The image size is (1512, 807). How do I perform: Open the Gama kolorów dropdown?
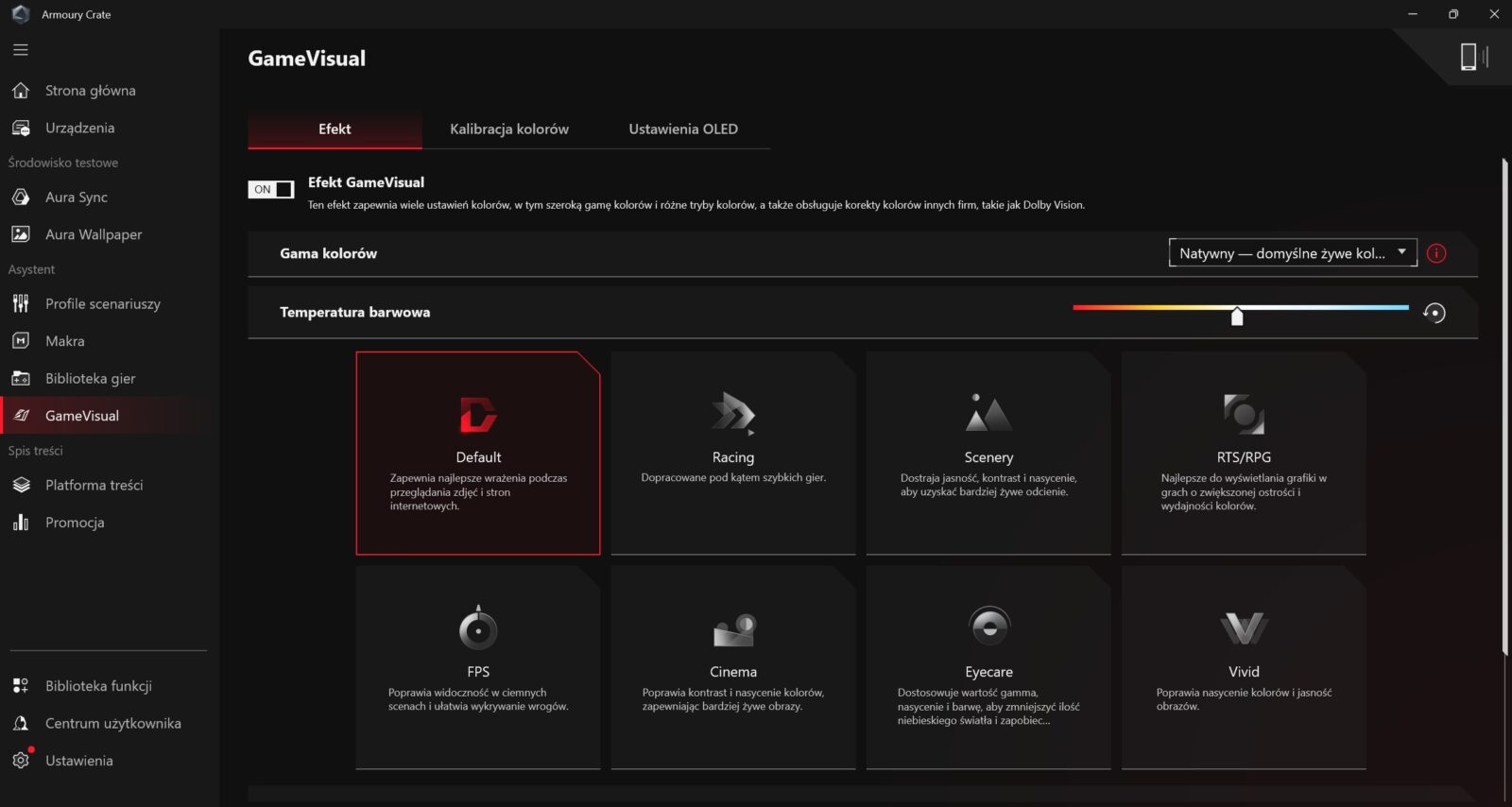click(x=1292, y=253)
